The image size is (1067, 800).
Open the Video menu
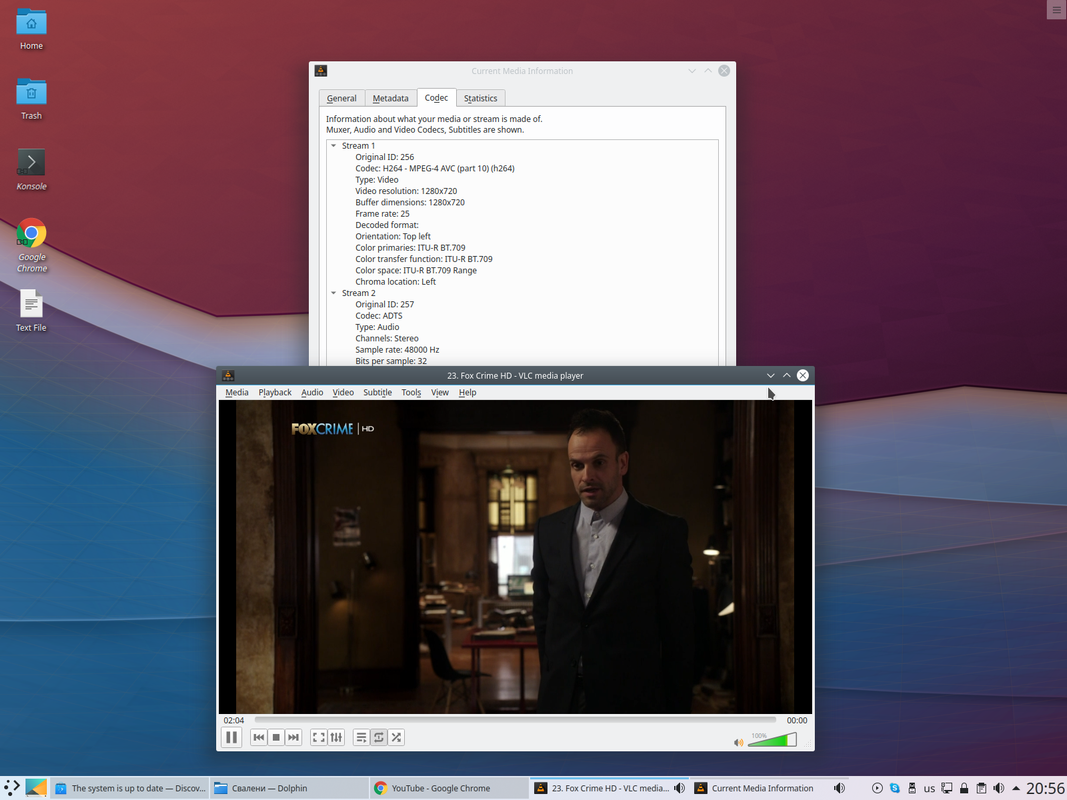point(343,393)
